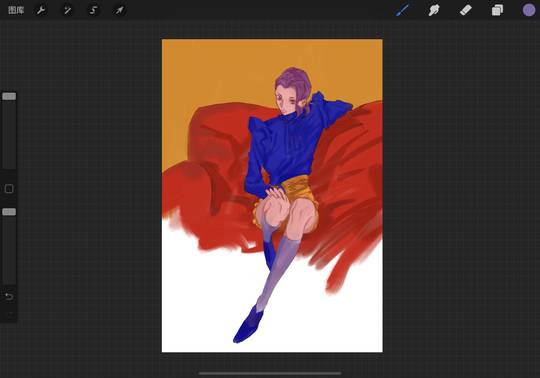This screenshot has width=540, height=378.
Task: Select the Brush paint tool
Action: coord(402,10)
